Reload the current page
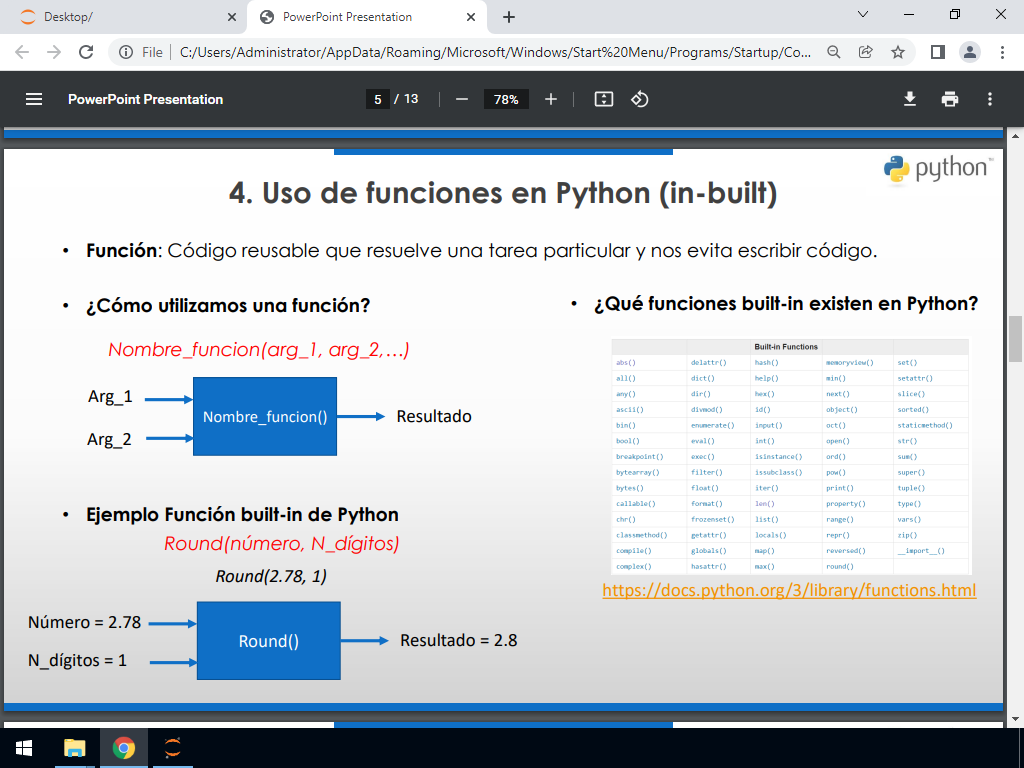 86,52
